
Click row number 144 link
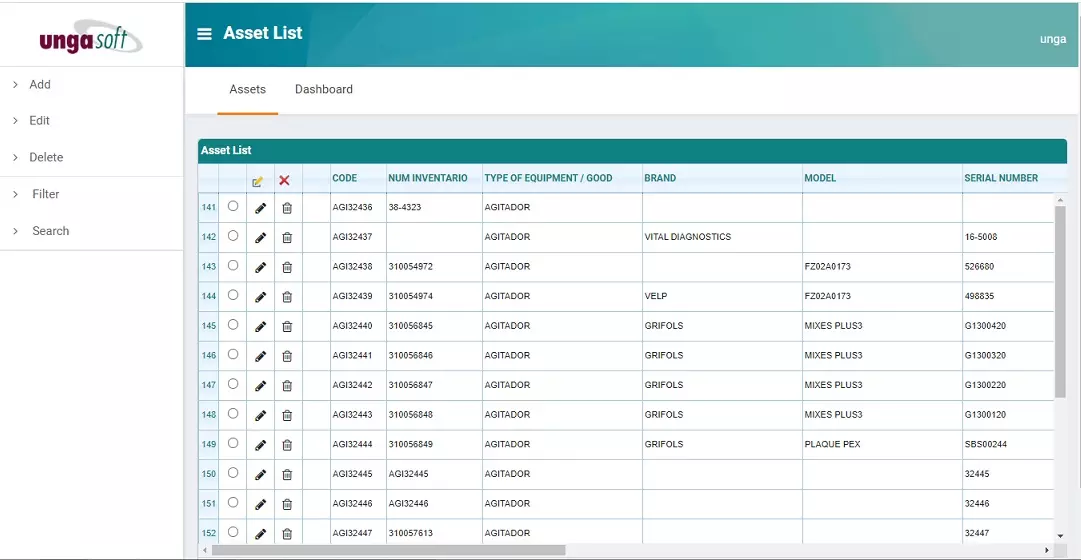pyautogui.click(x=208, y=297)
